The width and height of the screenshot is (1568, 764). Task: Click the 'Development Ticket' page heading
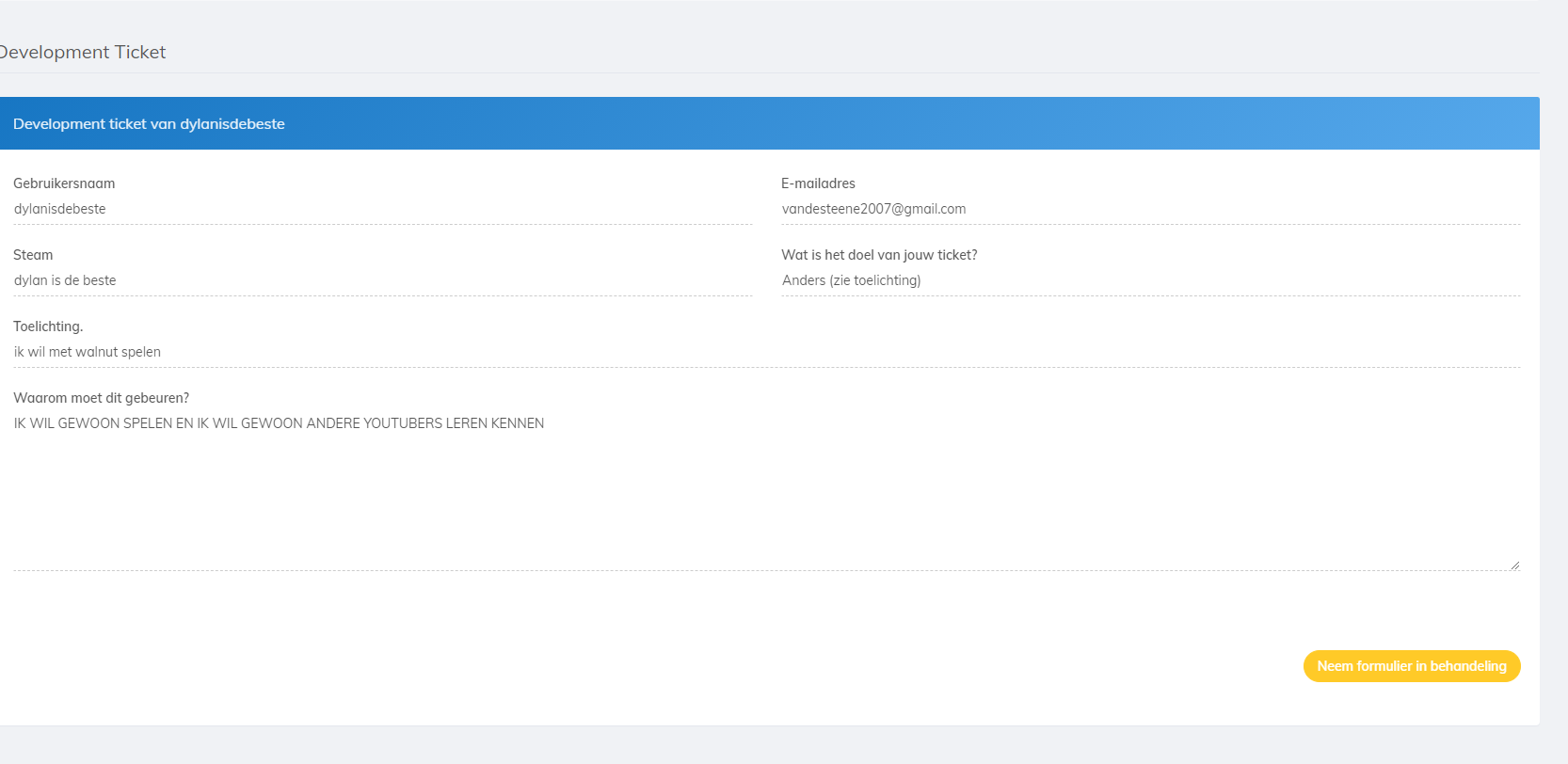click(83, 53)
